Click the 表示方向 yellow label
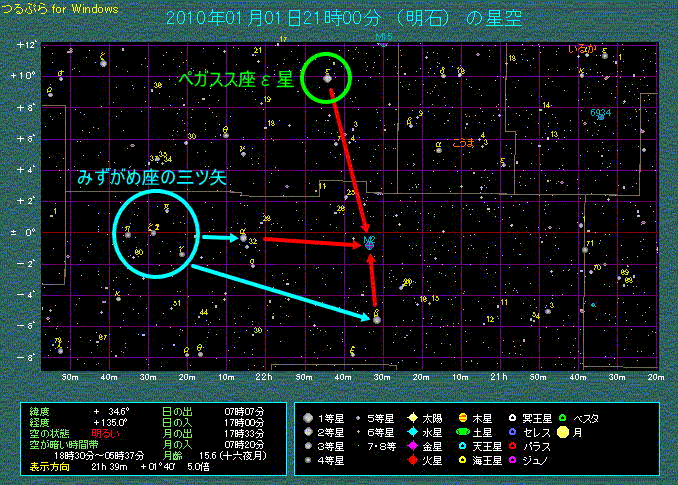Viewport: 678px width, 485px height. pyautogui.click(x=43, y=465)
